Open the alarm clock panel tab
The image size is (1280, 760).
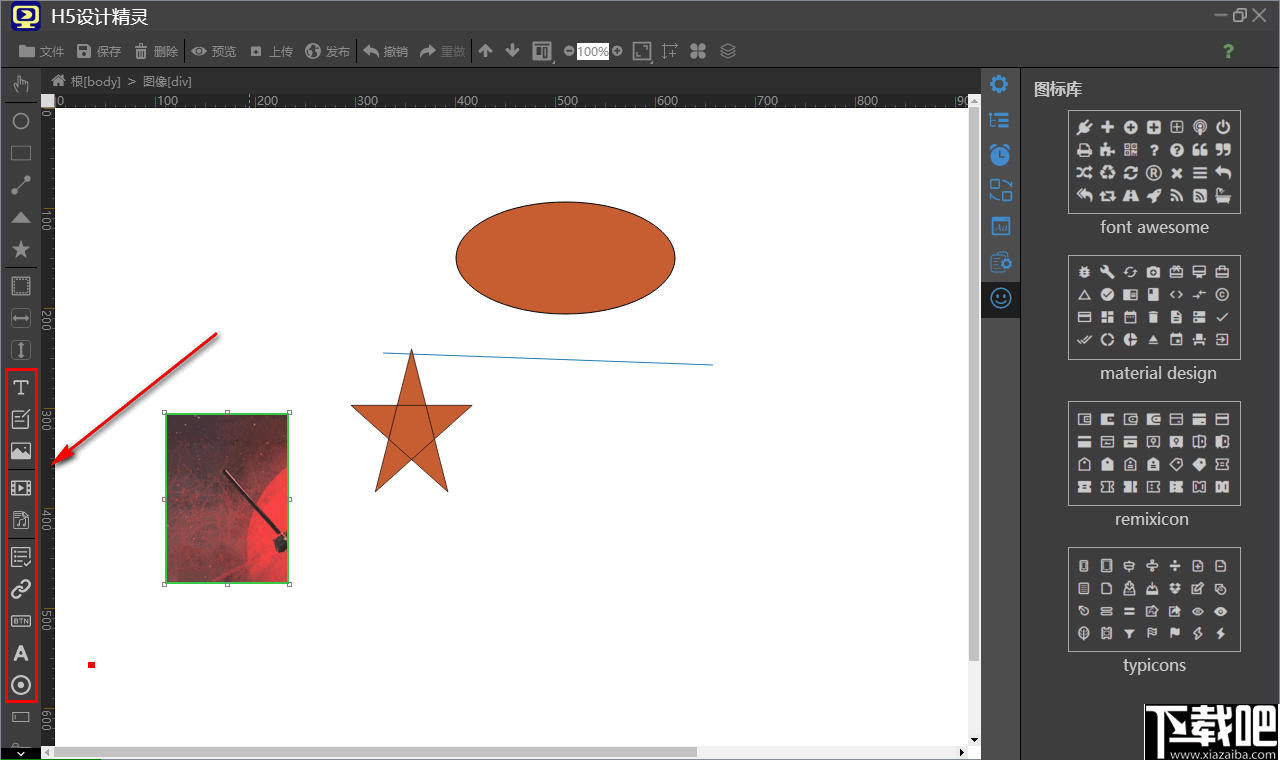point(1000,155)
